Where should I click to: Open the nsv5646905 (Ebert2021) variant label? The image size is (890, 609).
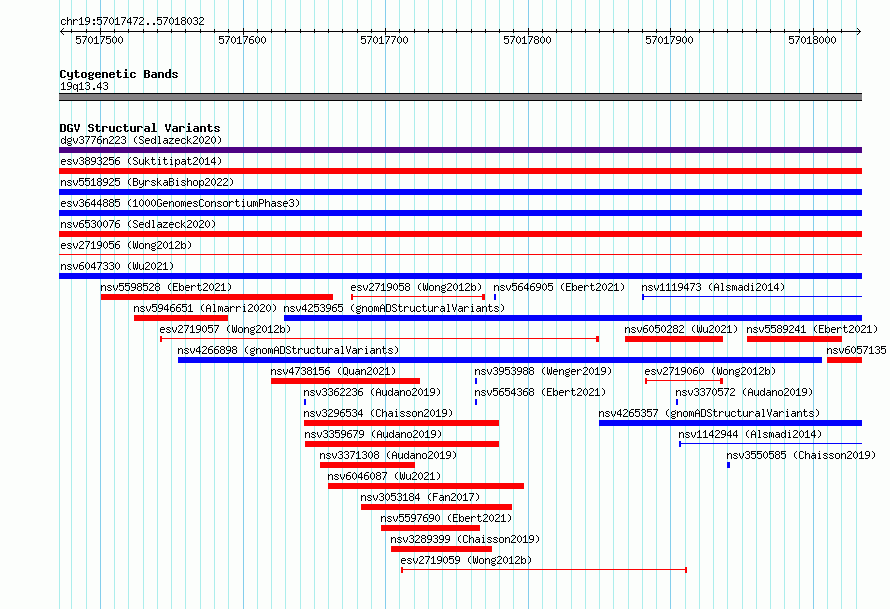coord(559,287)
